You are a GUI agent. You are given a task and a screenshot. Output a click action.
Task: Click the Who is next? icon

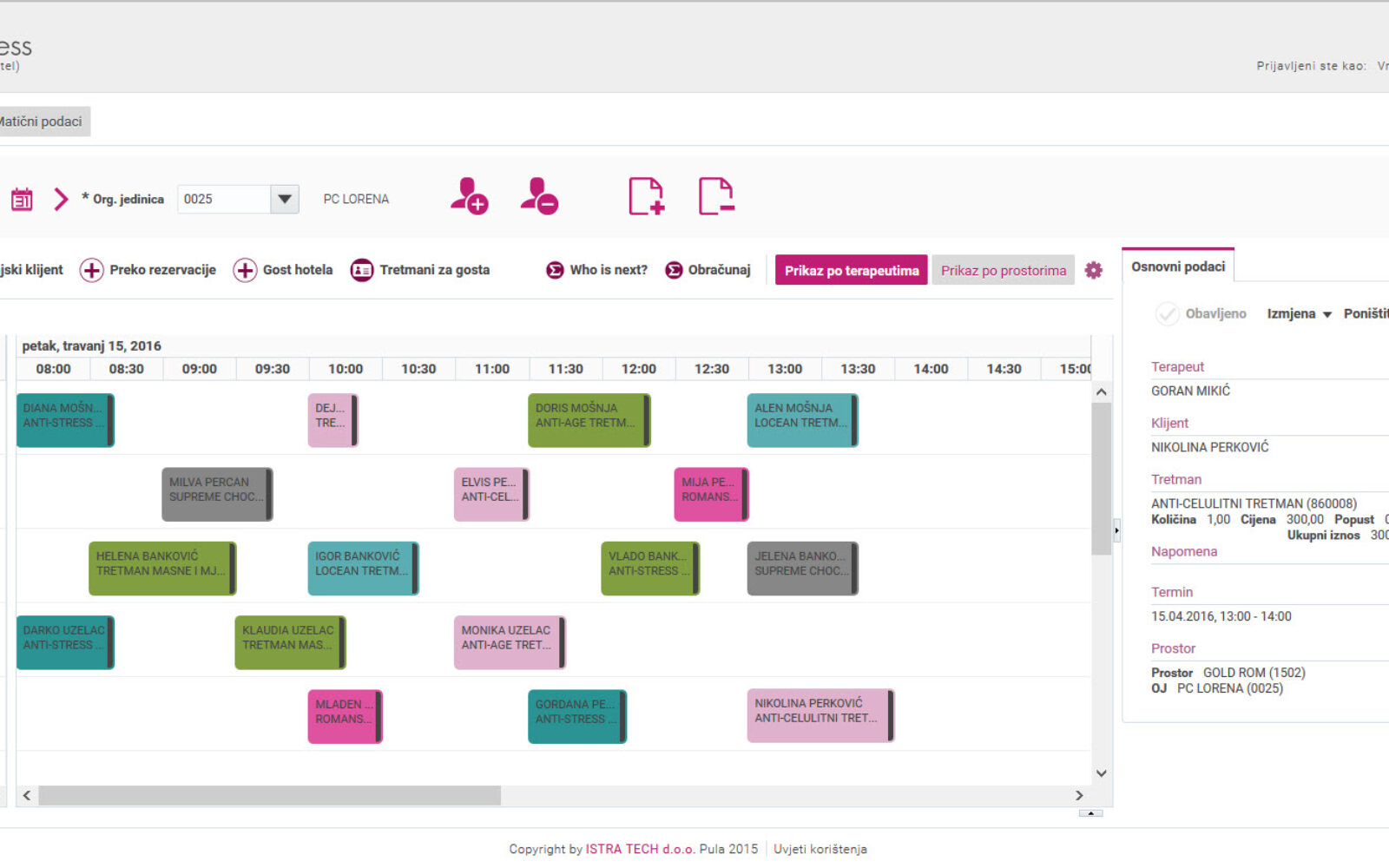pos(555,271)
